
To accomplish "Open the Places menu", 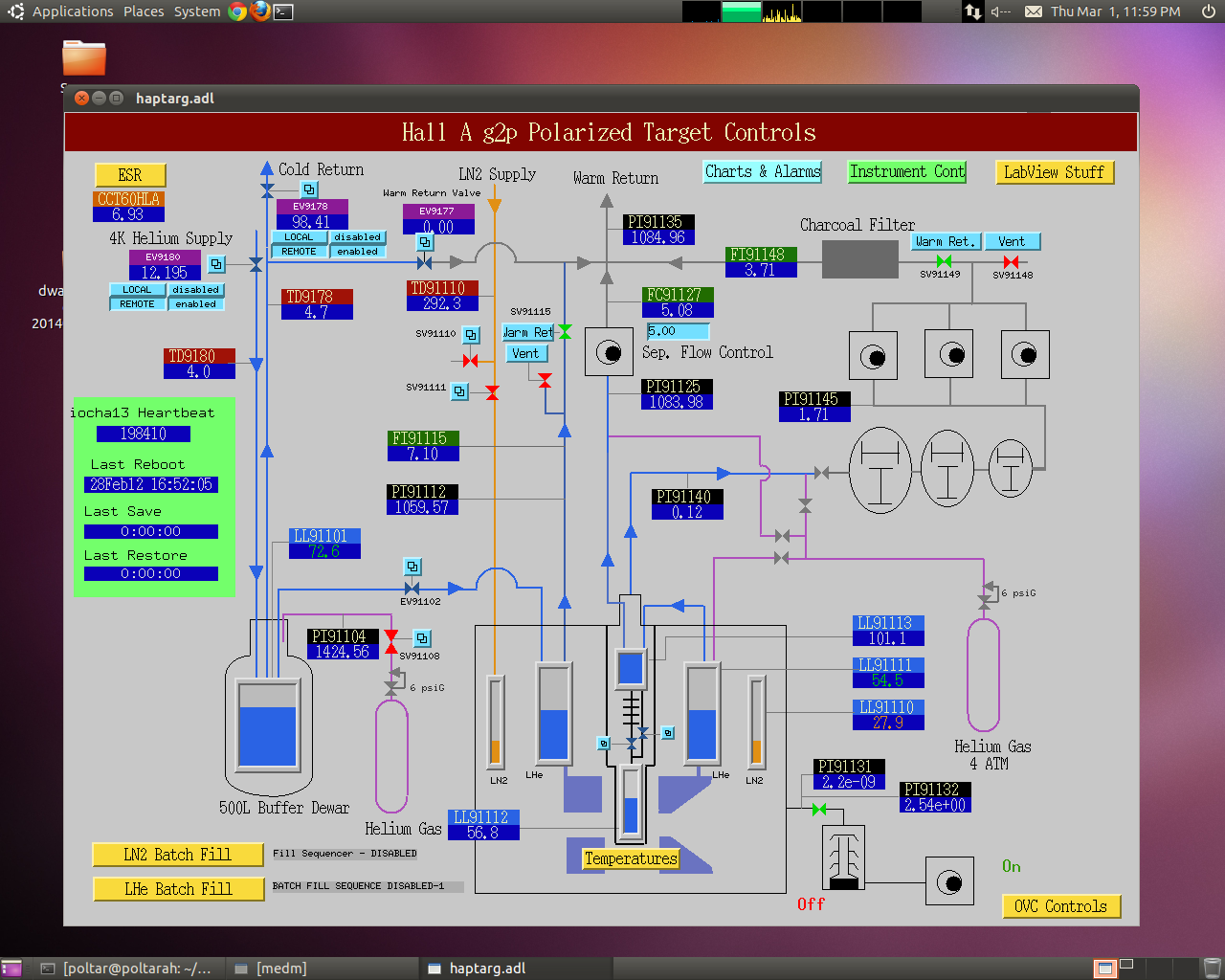I will click(x=144, y=11).
